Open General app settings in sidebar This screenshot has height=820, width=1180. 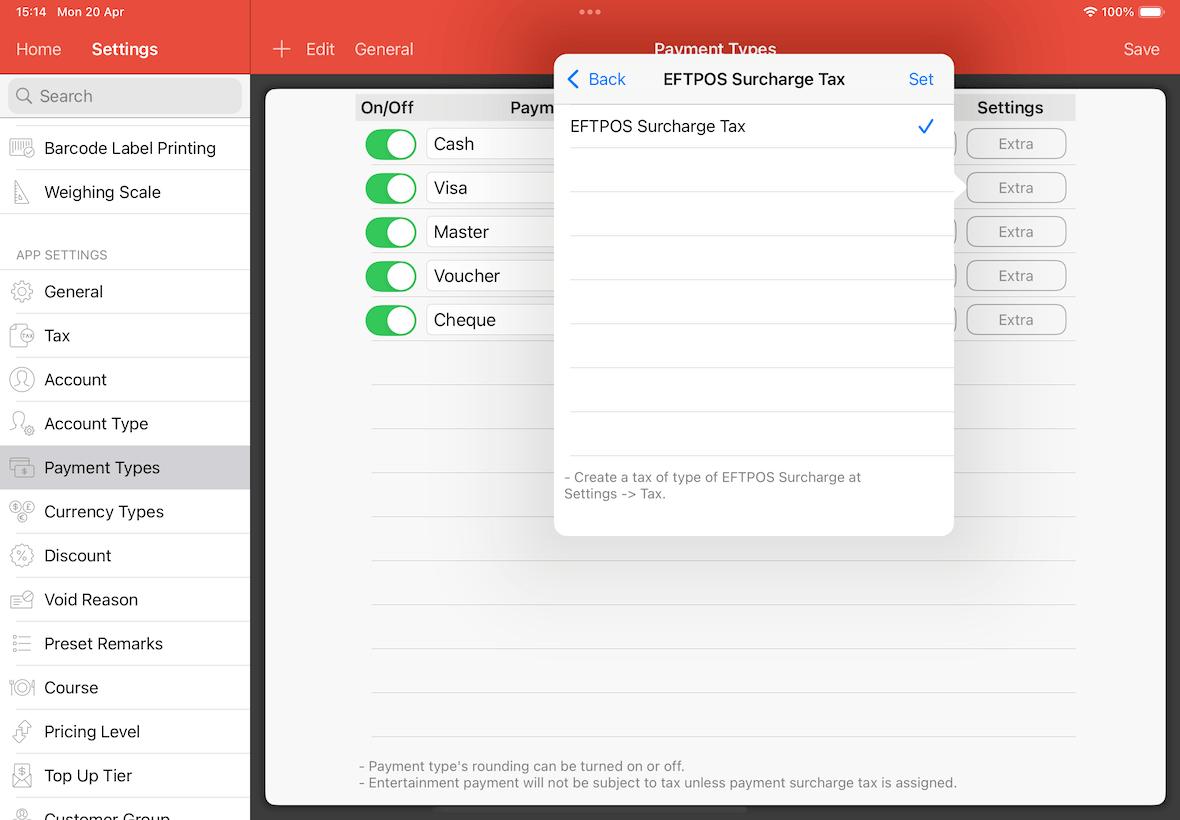click(125, 292)
